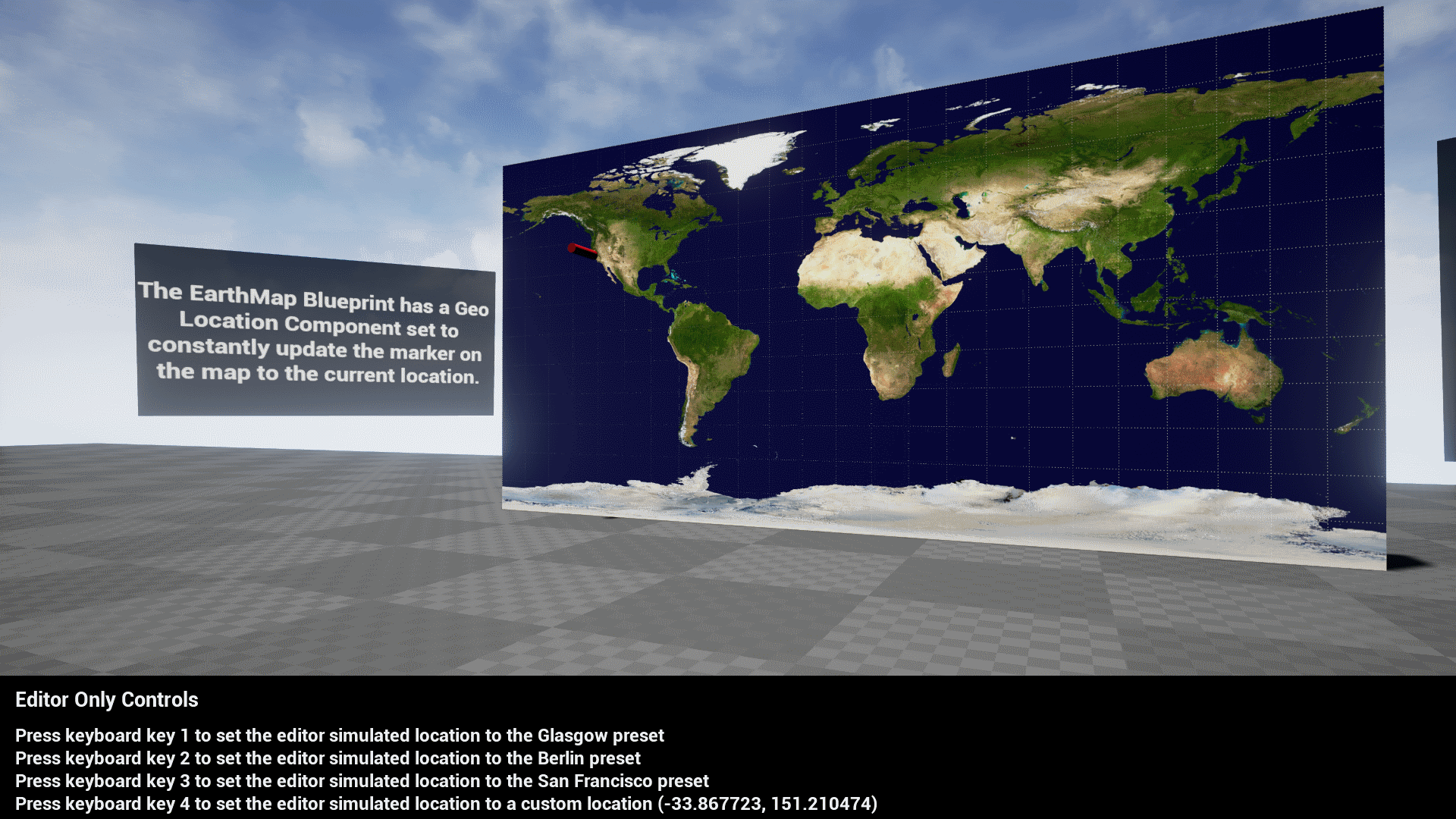
Task: Click the Berlin preset instruction line
Action: tap(328, 758)
